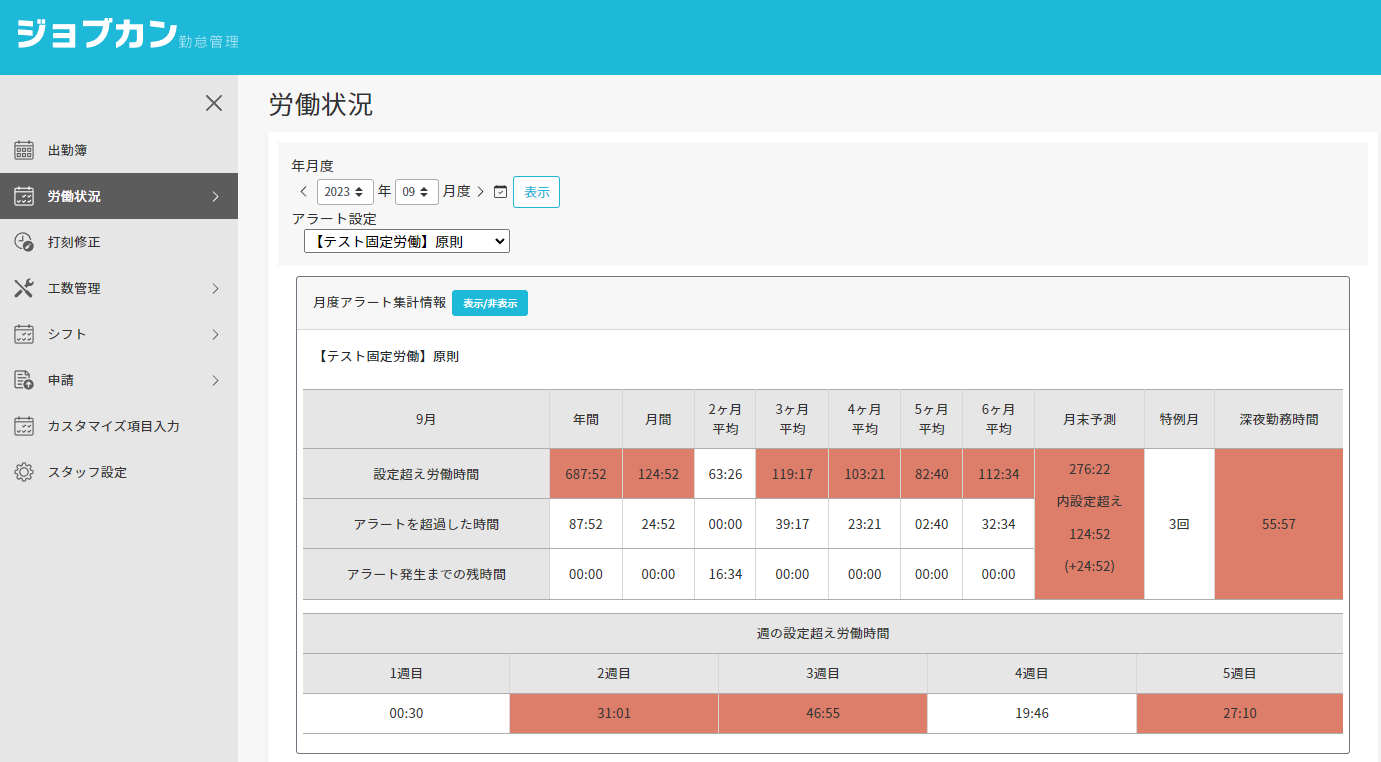1381x762 pixels.
Task: Go to next month with right arrow
Action: pos(480,192)
